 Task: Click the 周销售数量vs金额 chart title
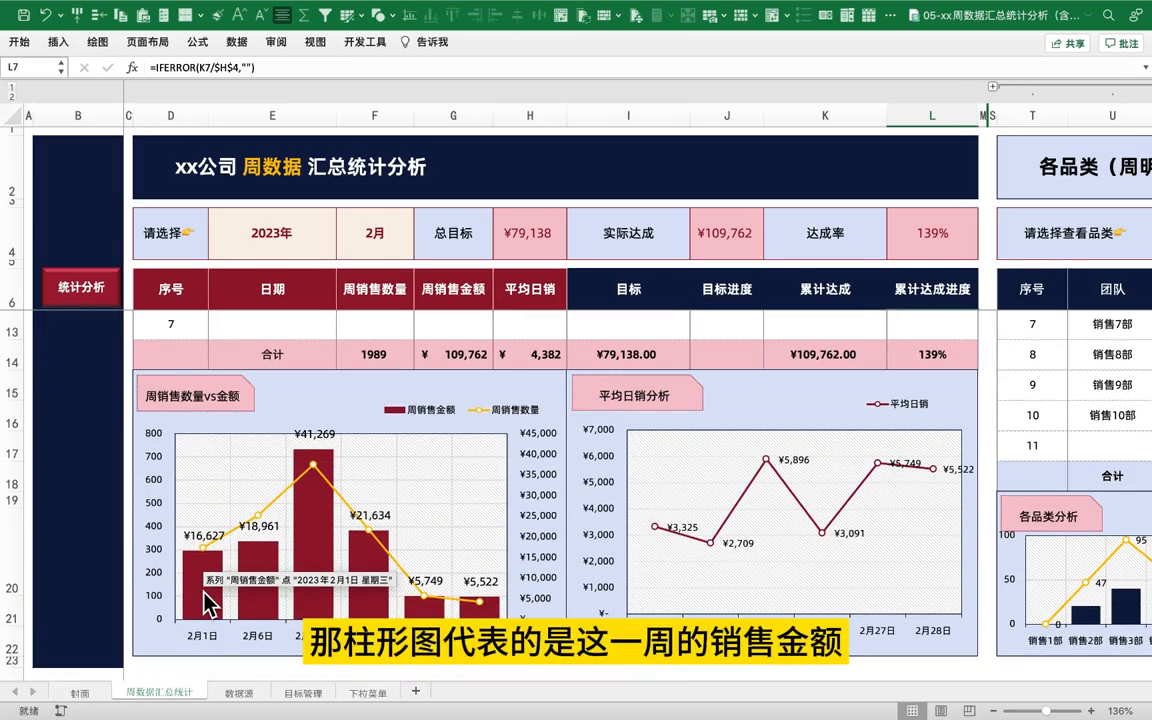tap(193, 396)
